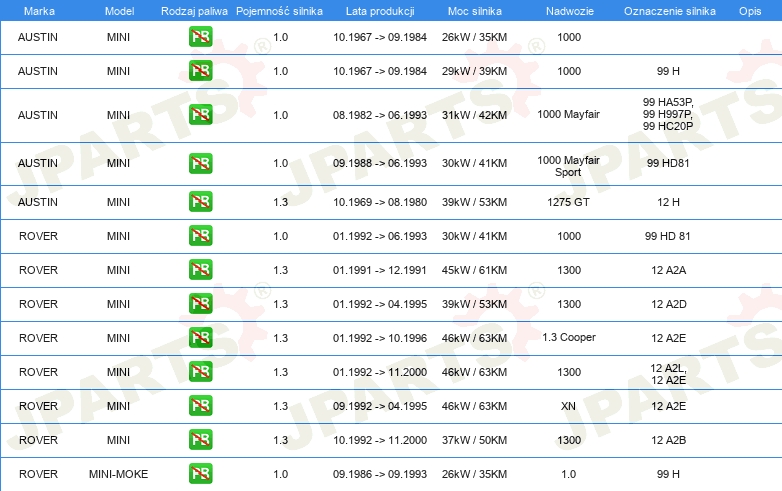Click the Marka column header
Viewport: 782px width, 491px height.
pyautogui.click(x=39, y=11)
